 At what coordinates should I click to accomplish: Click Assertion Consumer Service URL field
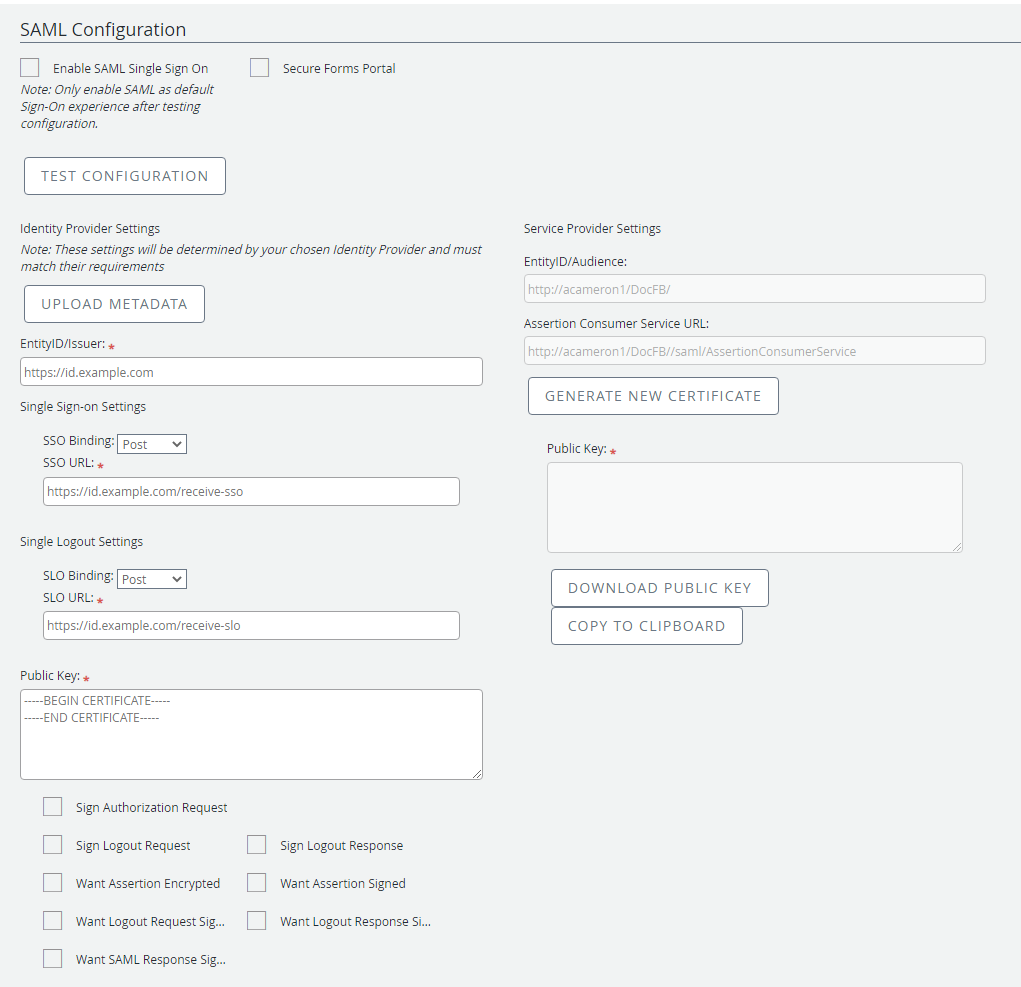755,351
